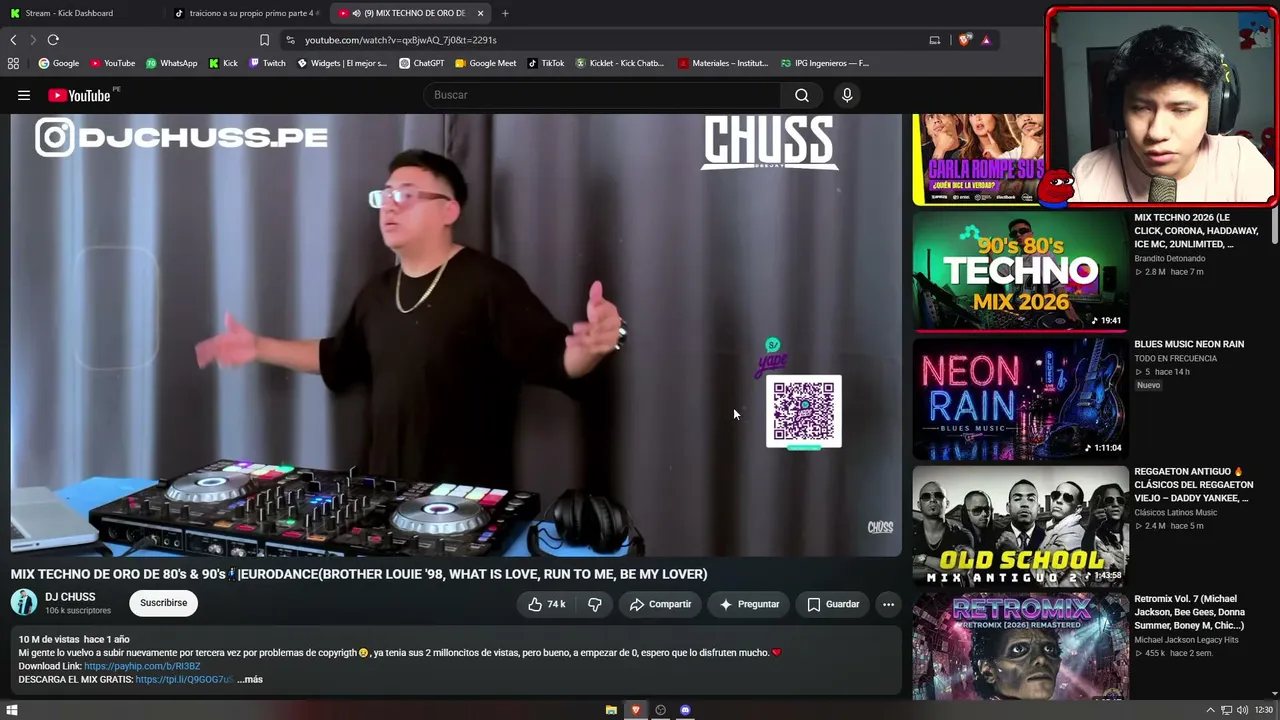The height and width of the screenshot is (720, 1280).
Task: Open the WhatsApp bookmark
Action: tap(172, 63)
